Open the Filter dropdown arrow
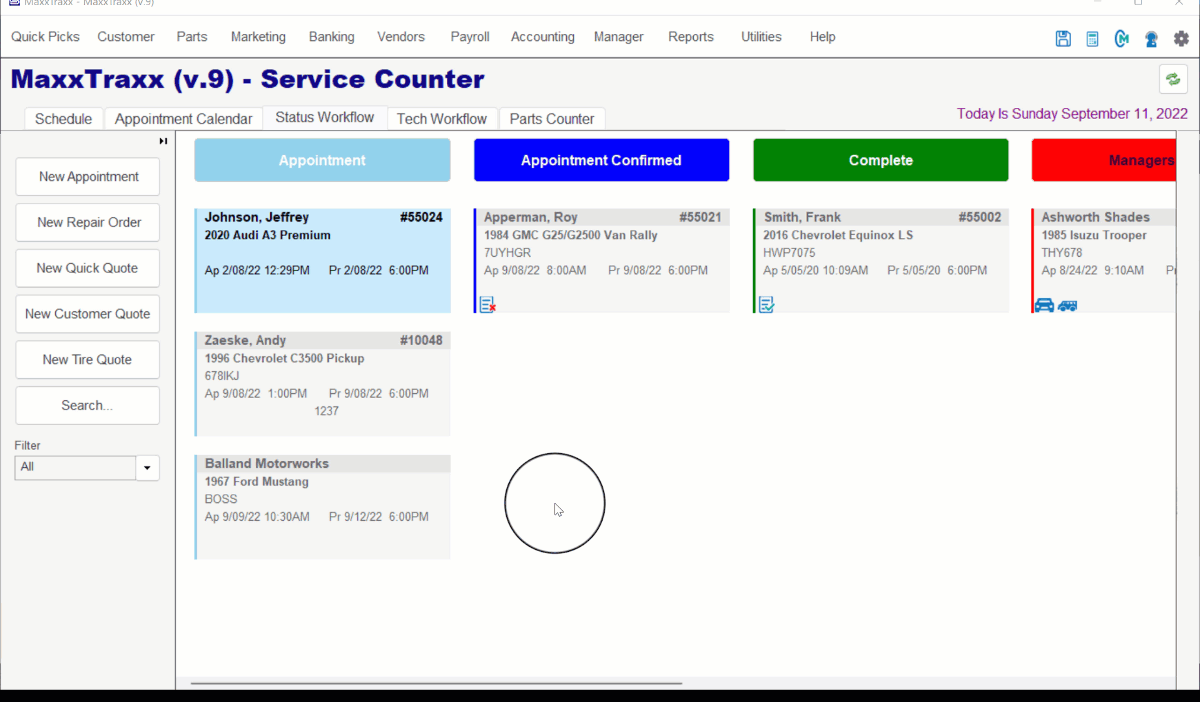The height and width of the screenshot is (702, 1200). click(x=148, y=468)
